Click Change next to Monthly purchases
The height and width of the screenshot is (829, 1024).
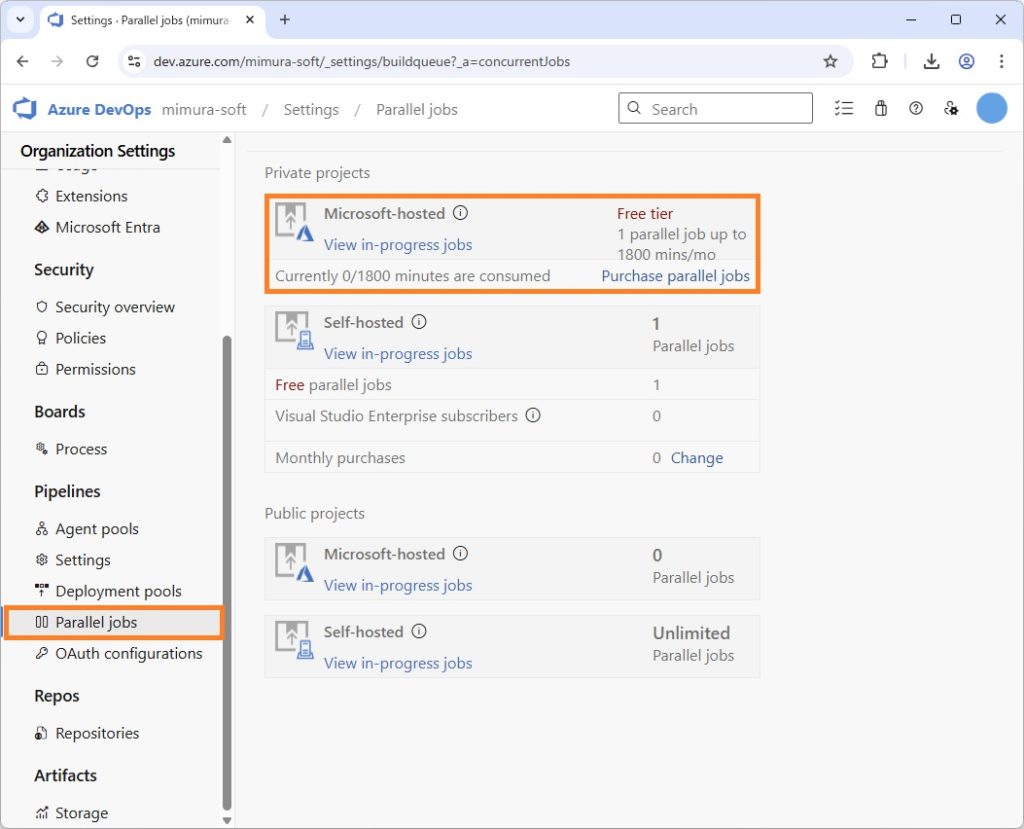coord(696,458)
